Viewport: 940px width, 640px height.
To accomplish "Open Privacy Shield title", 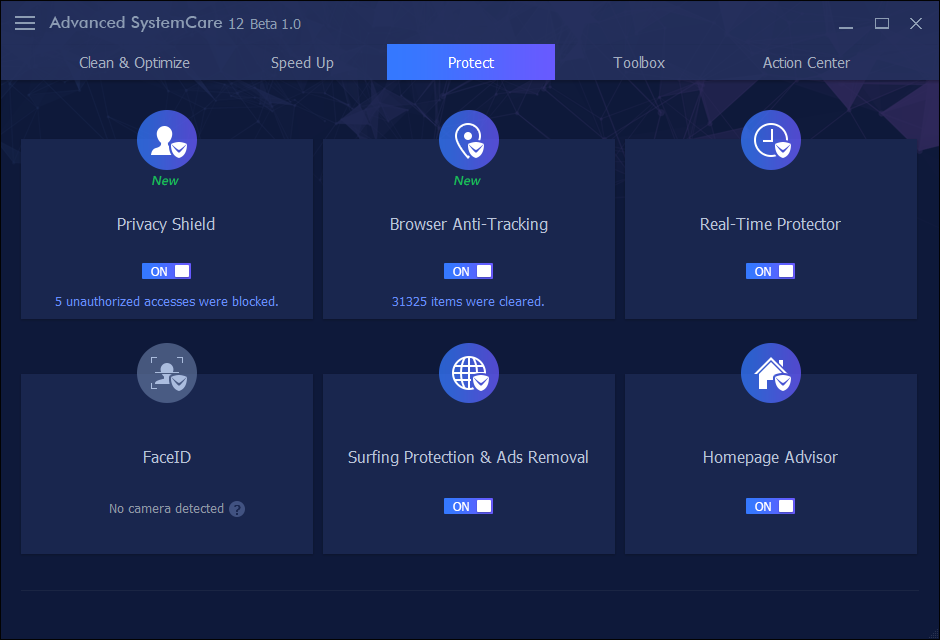I will click(166, 225).
